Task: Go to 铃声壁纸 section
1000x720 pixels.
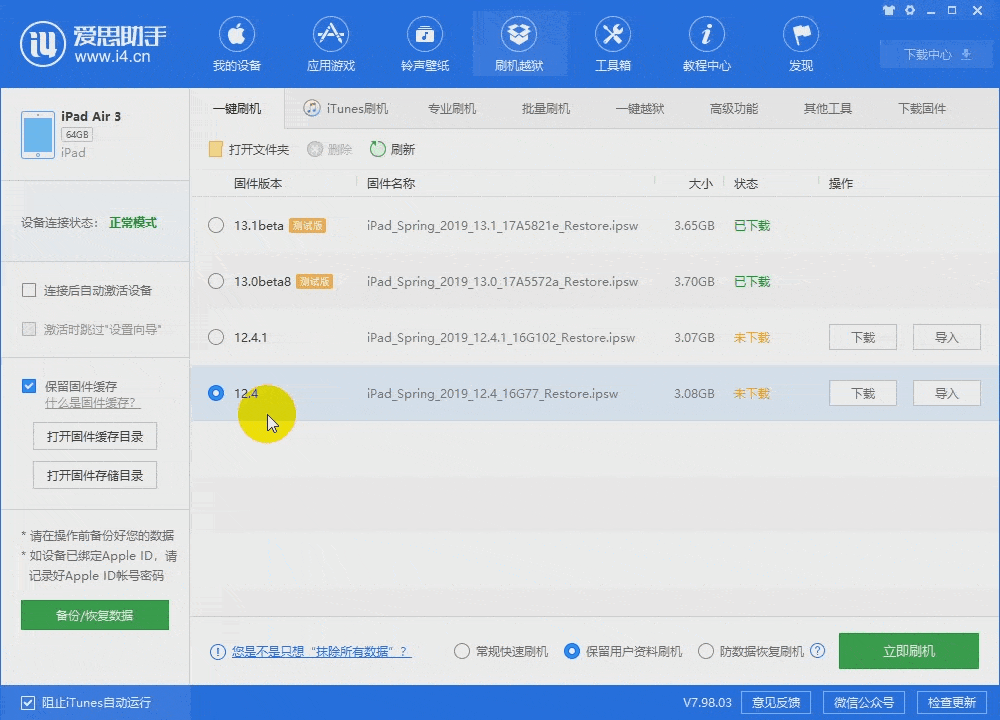Action: (x=425, y=45)
